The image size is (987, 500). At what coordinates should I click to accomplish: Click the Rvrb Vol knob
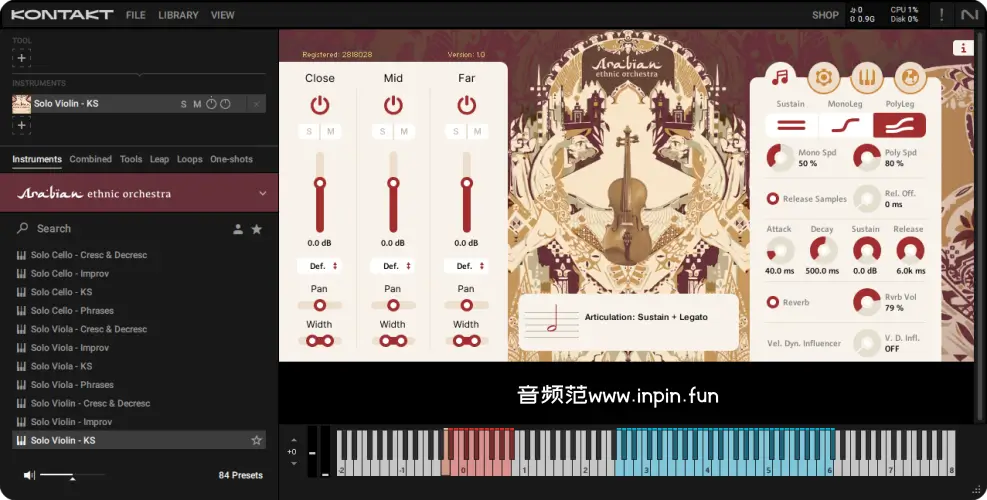[866, 302]
